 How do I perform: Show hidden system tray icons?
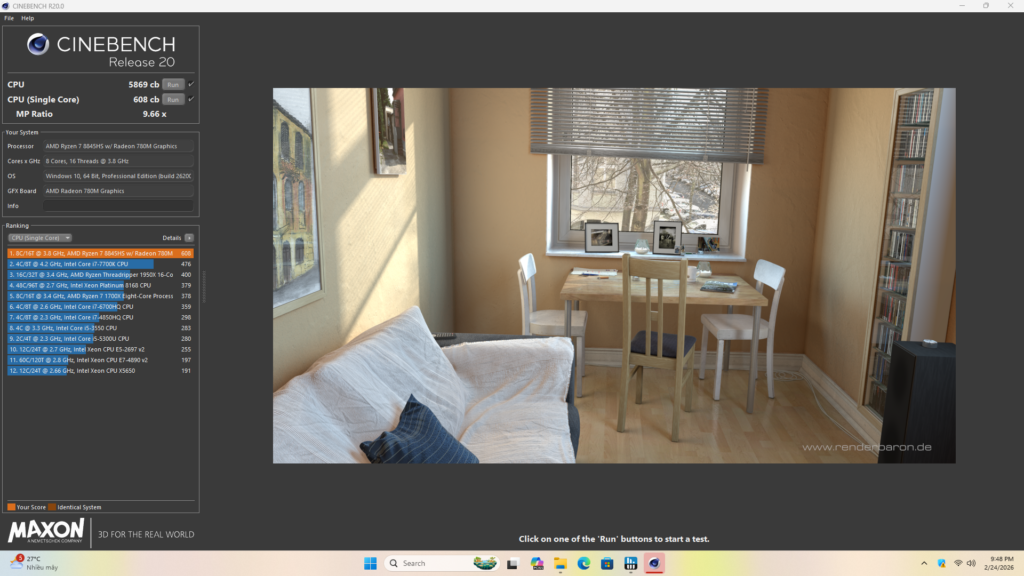(x=923, y=563)
